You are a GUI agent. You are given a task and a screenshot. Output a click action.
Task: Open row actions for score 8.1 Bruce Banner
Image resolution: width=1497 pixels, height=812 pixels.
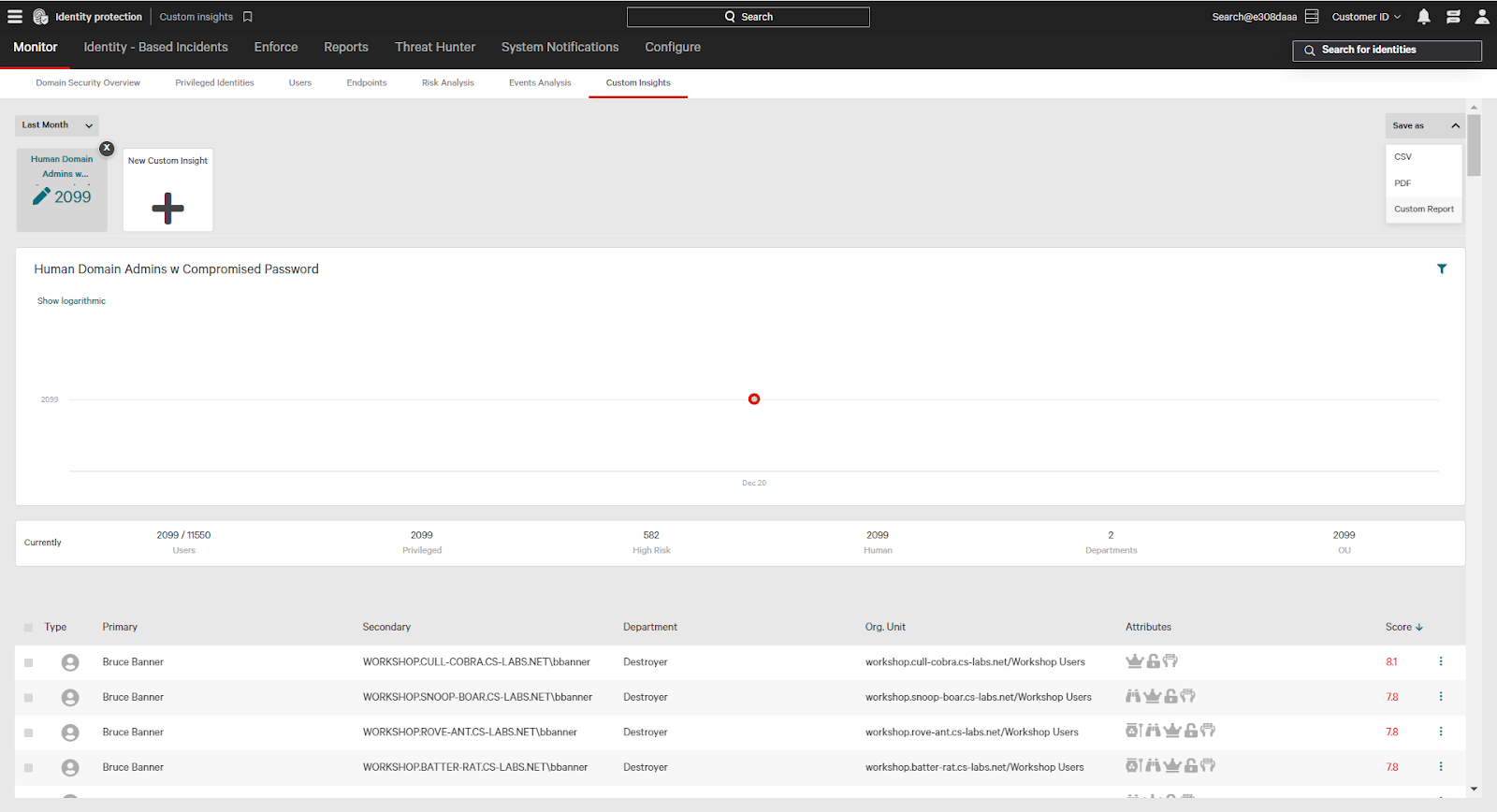(x=1441, y=661)
